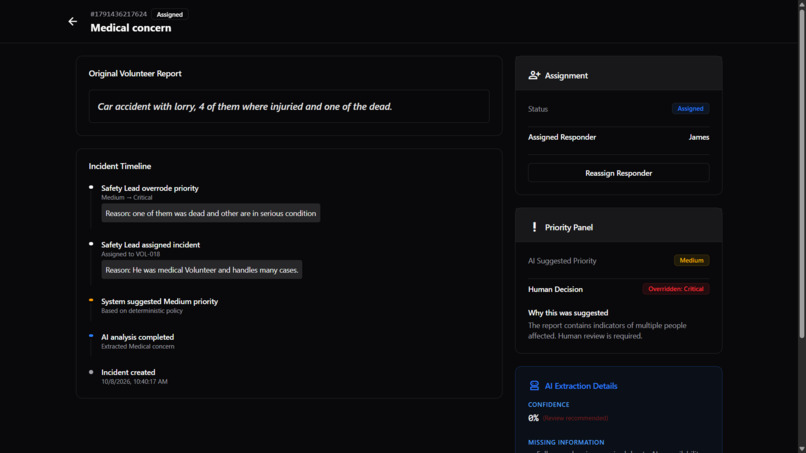
Task: Click the Original Volunteer Report heading
Action: click(x=135, y=74)
